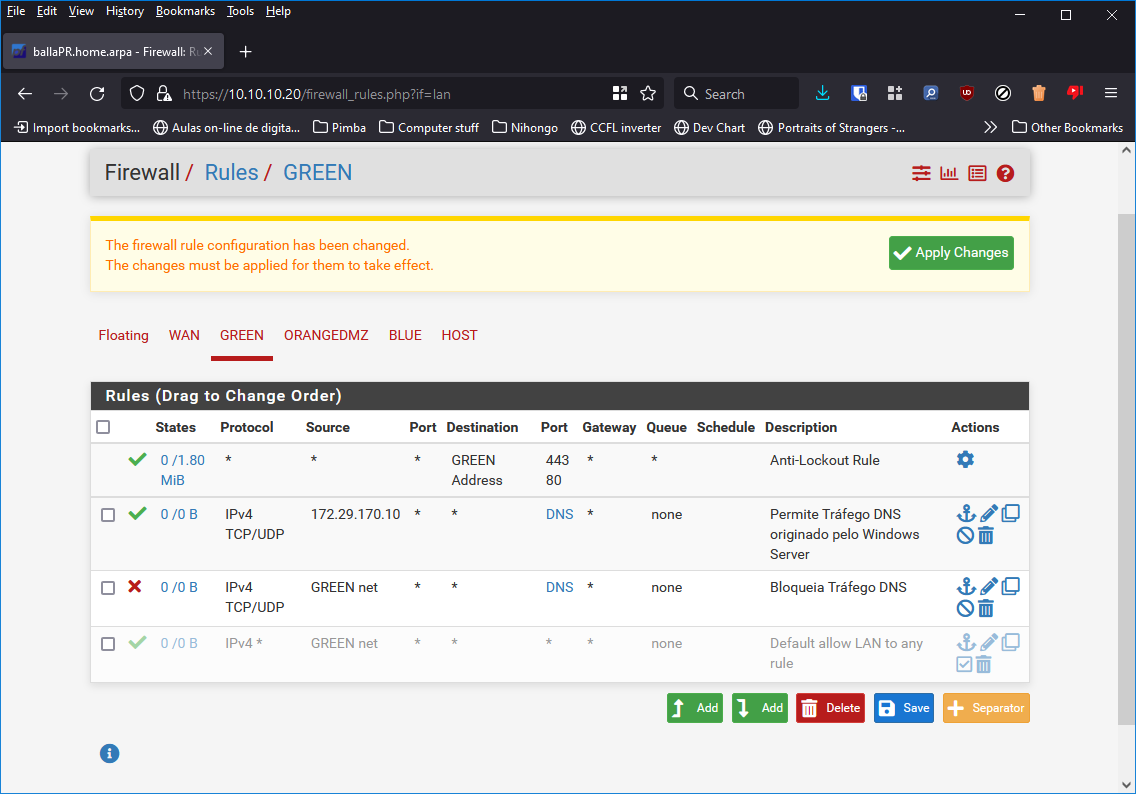Enable the Default allow LAN rule

[965, 665]
